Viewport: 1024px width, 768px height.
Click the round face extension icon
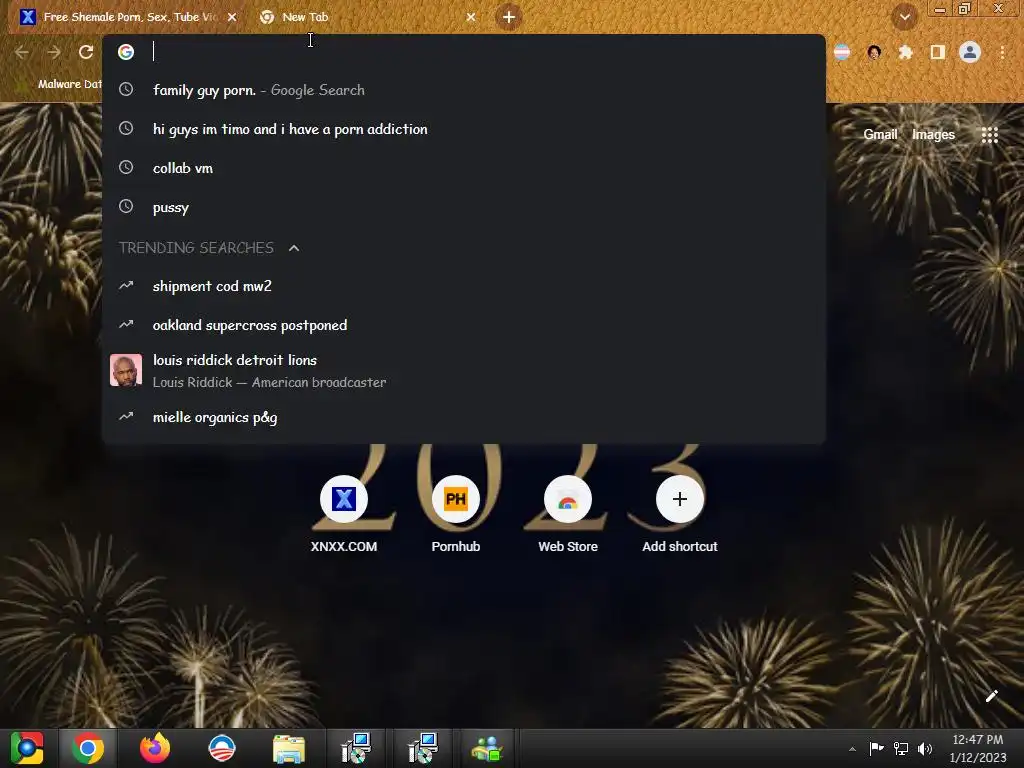[874, 52]
